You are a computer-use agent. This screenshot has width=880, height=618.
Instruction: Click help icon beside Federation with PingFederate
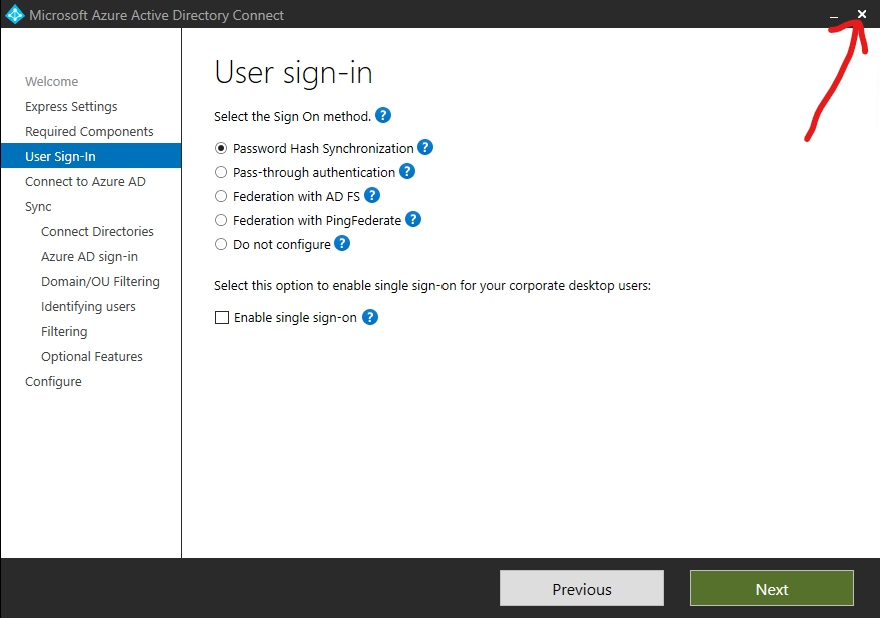coord(413,219)
